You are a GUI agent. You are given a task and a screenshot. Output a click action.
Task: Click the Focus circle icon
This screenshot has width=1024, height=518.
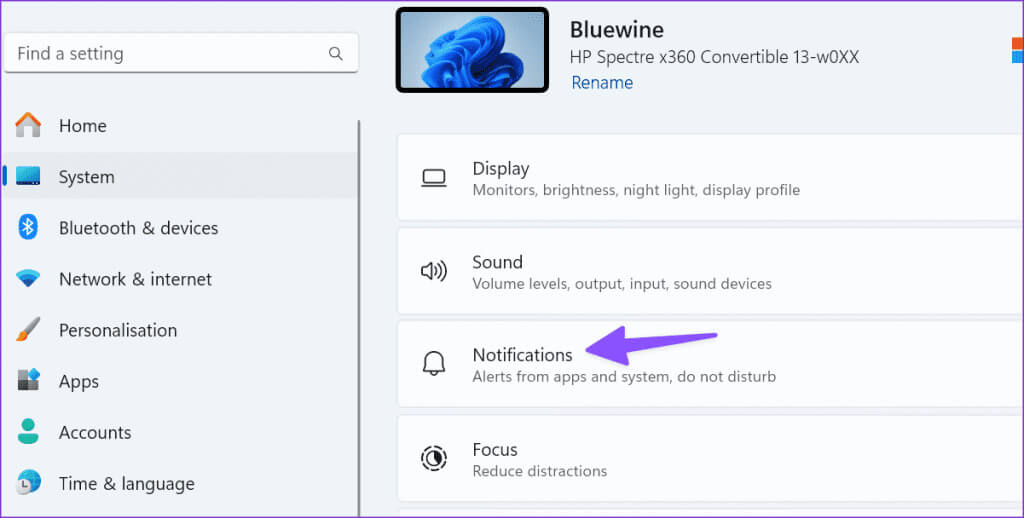(434, 459)
